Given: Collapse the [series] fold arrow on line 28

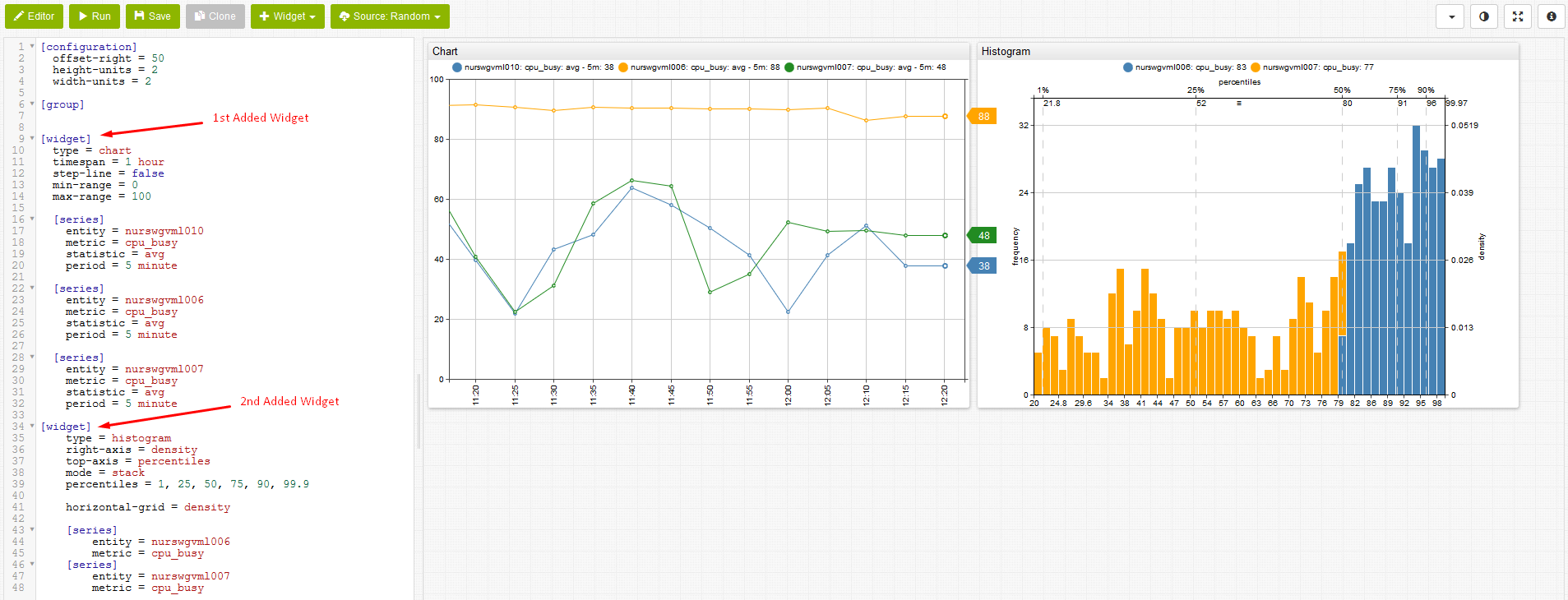Looking at the screenshot, I should [32, 358].
